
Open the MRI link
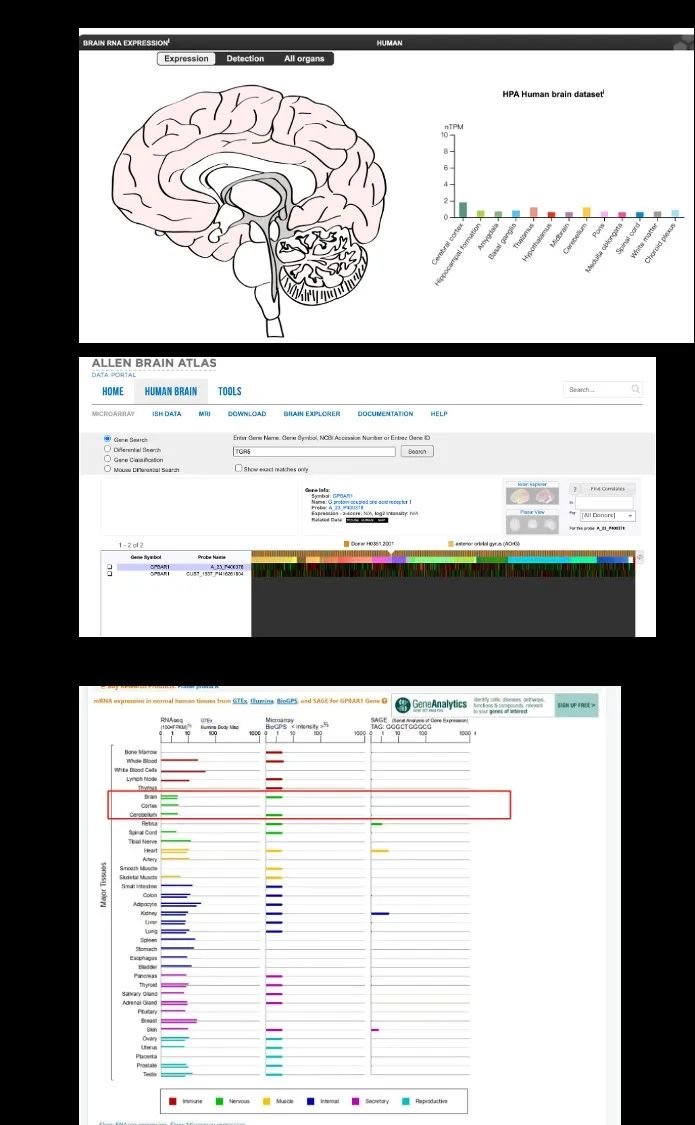pyautogui.click(x=204, y=414)
